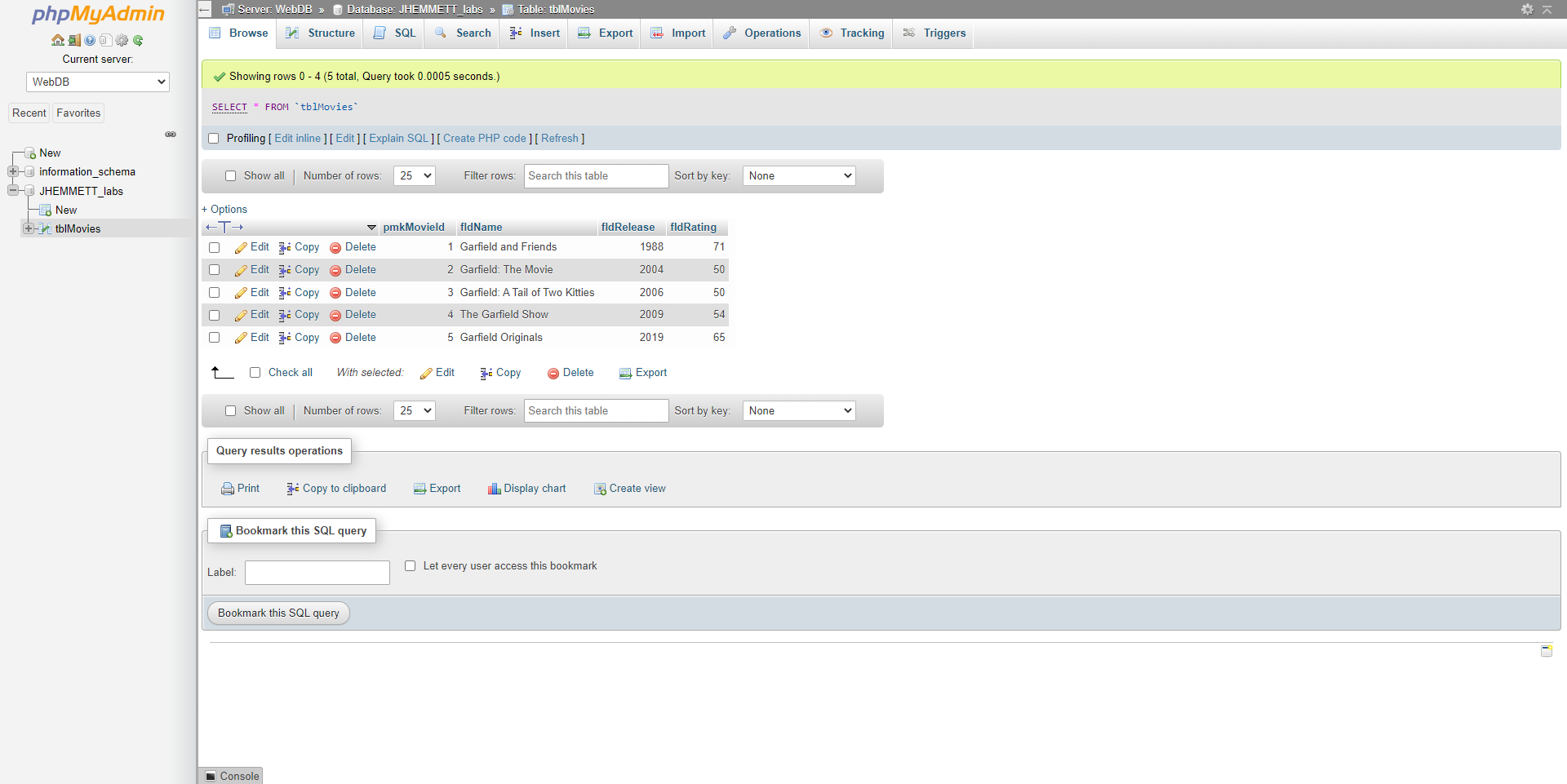Click the Home icon in sidebar

(x=57, y=40)
